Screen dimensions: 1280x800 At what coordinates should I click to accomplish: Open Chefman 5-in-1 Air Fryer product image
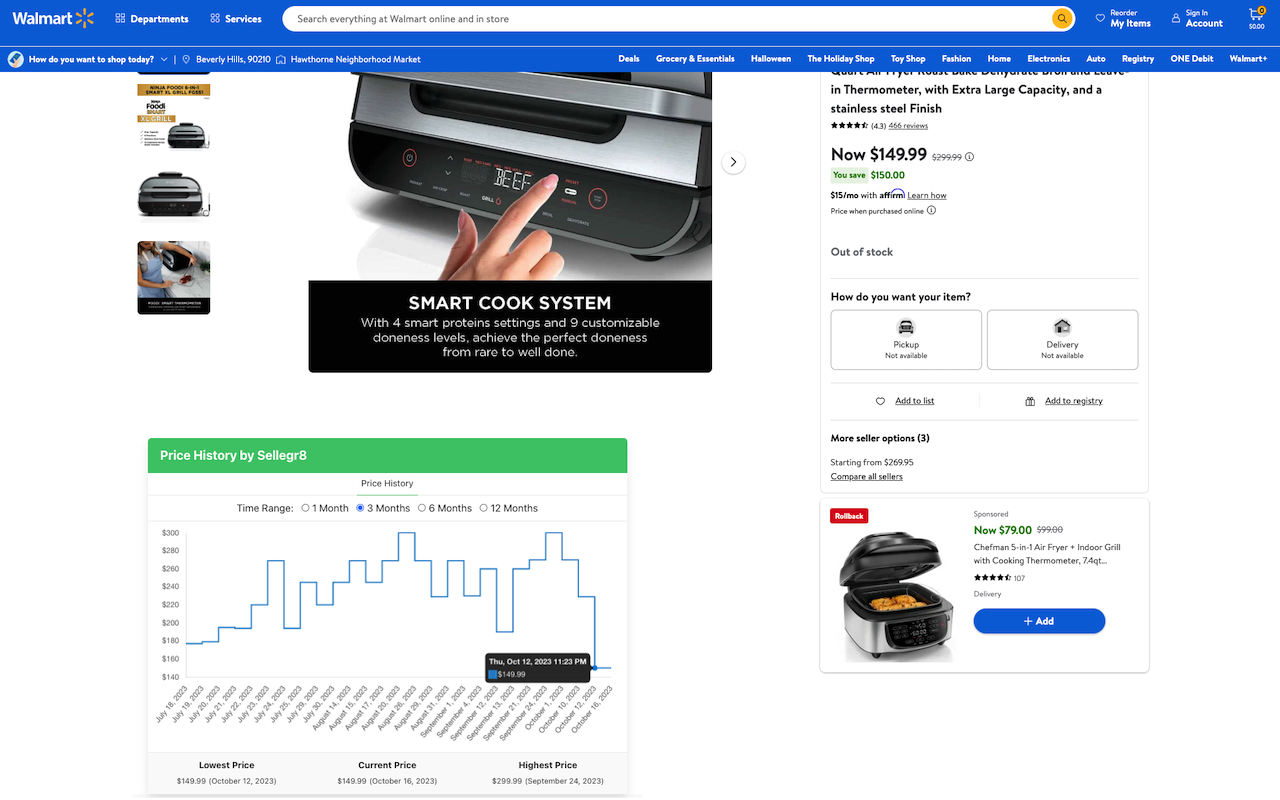pos(895,598)
